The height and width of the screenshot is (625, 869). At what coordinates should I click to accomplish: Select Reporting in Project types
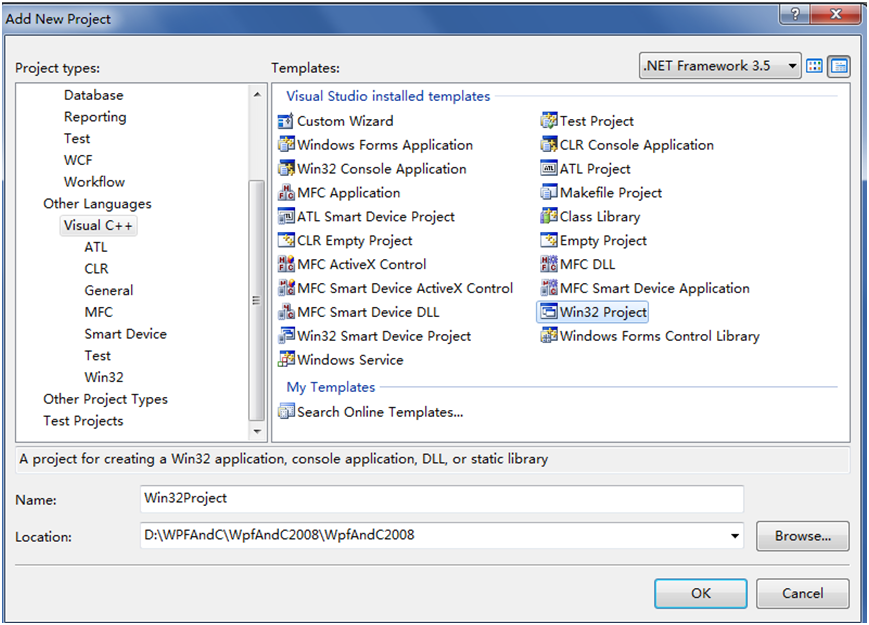pos(95,117)
